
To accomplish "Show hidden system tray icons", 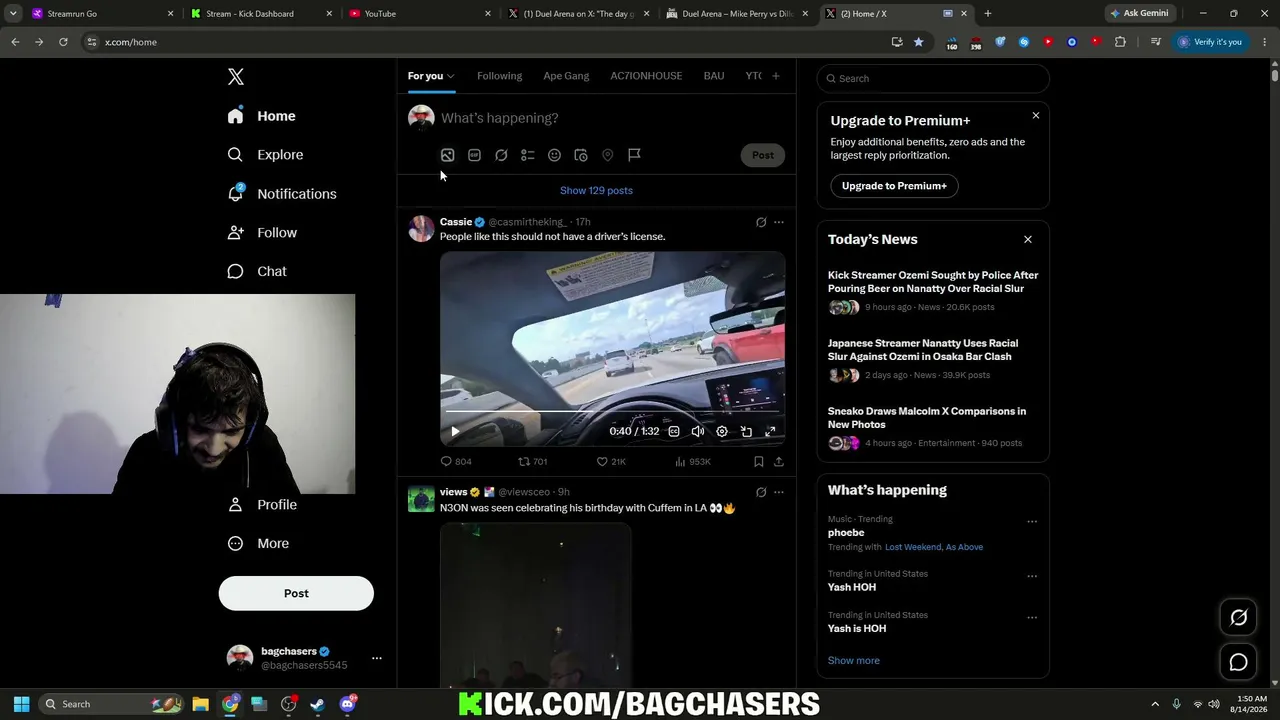I will click(1155, 704).
